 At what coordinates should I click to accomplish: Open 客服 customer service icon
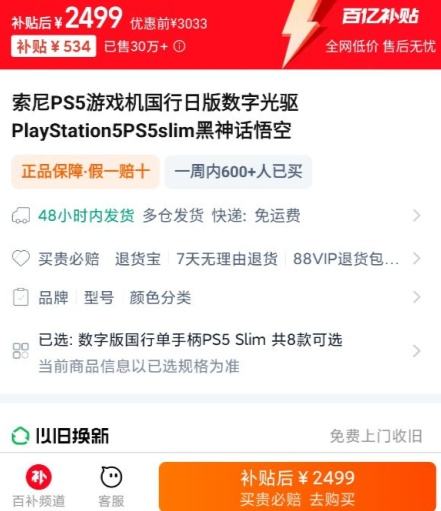[111, 477]
